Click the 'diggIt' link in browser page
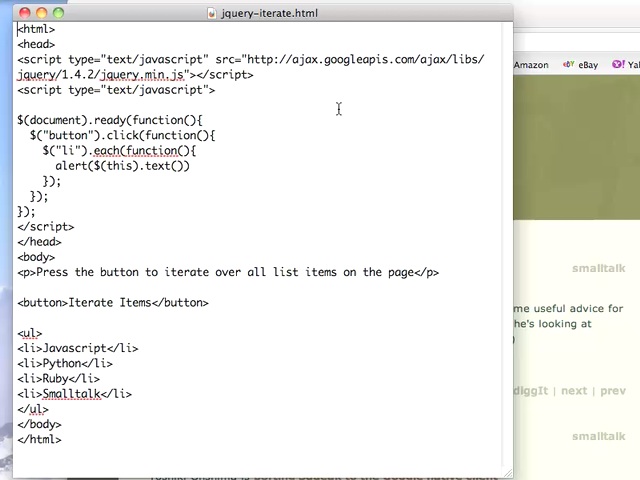The image size is (640, 480). click(531, 391)
